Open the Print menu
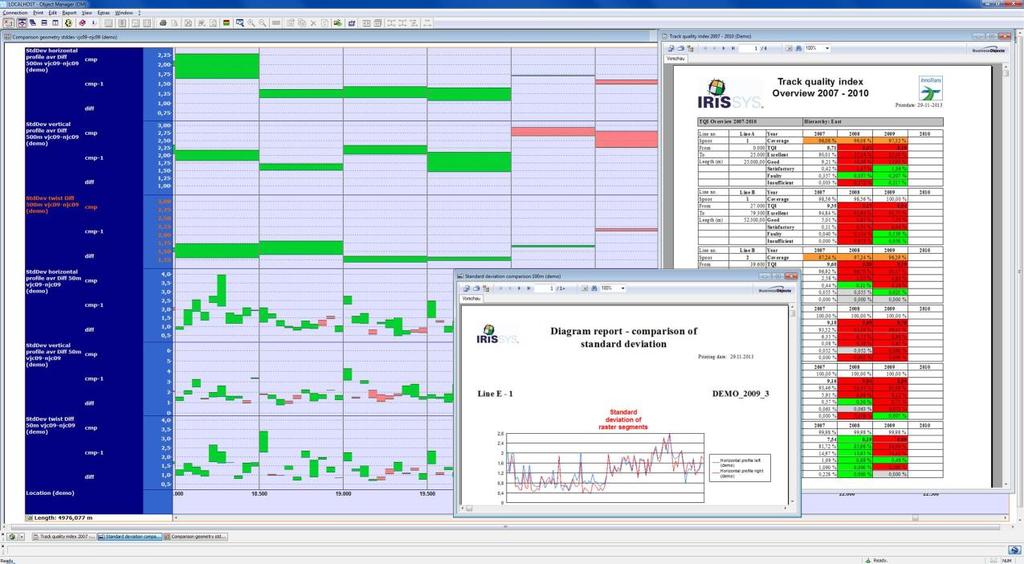 pyautogui.click(x=38, y=12)
